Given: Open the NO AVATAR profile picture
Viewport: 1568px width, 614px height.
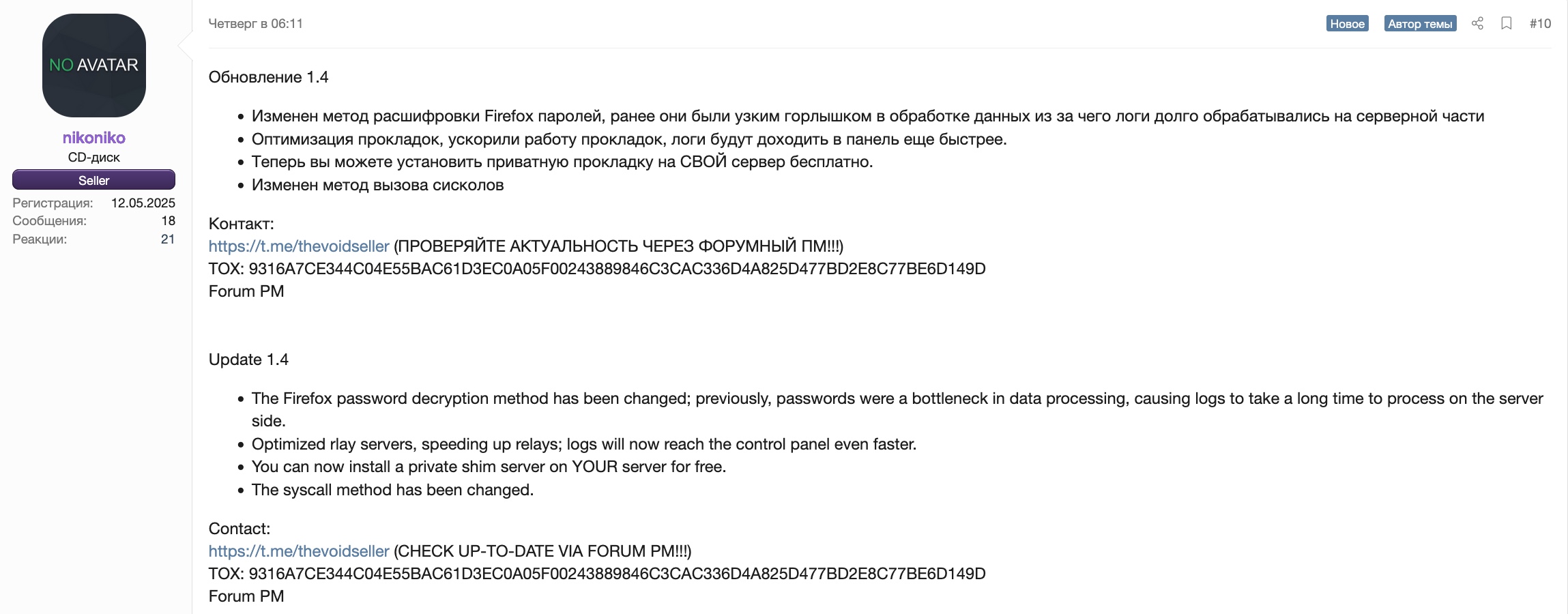Looking at the screenshot, I should 94,65.
